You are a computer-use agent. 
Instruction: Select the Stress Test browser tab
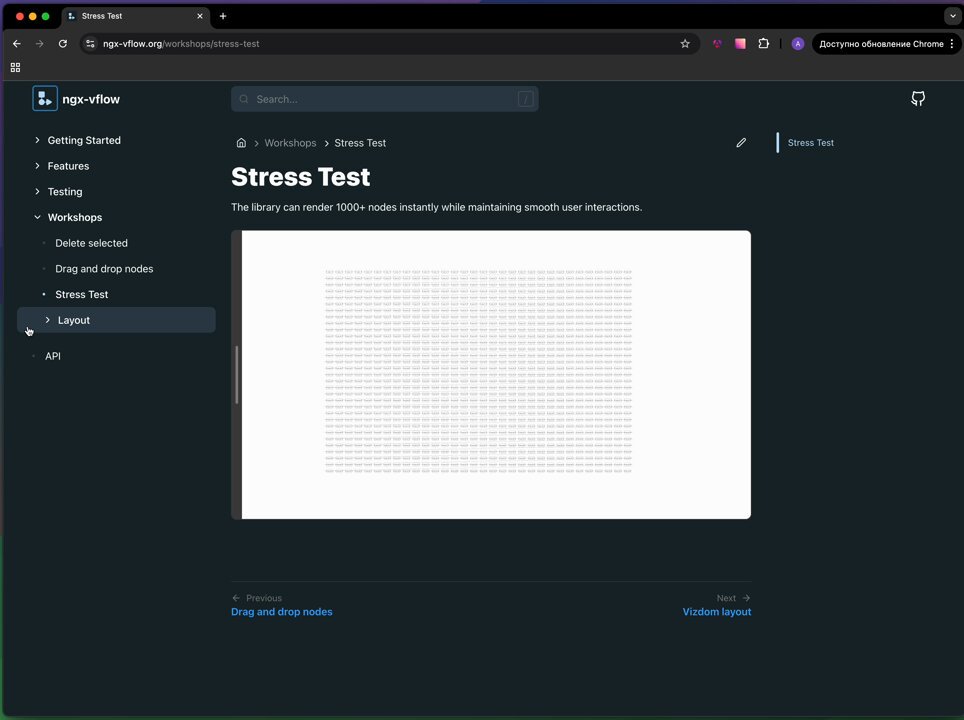click(x=135, y=16)
